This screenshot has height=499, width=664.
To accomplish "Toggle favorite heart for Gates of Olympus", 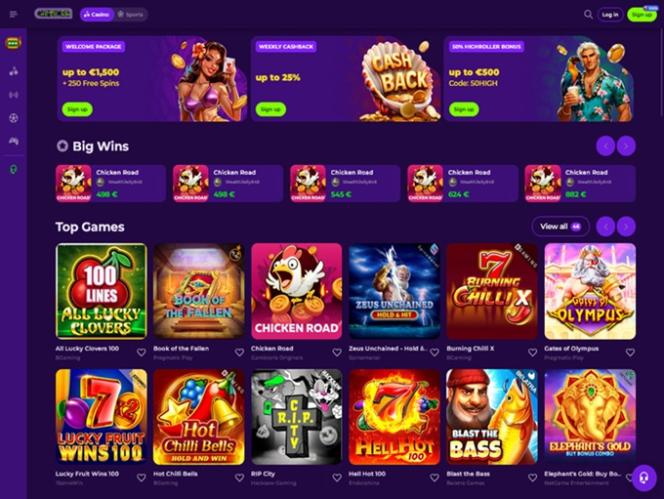I will [x=630, y=352].
